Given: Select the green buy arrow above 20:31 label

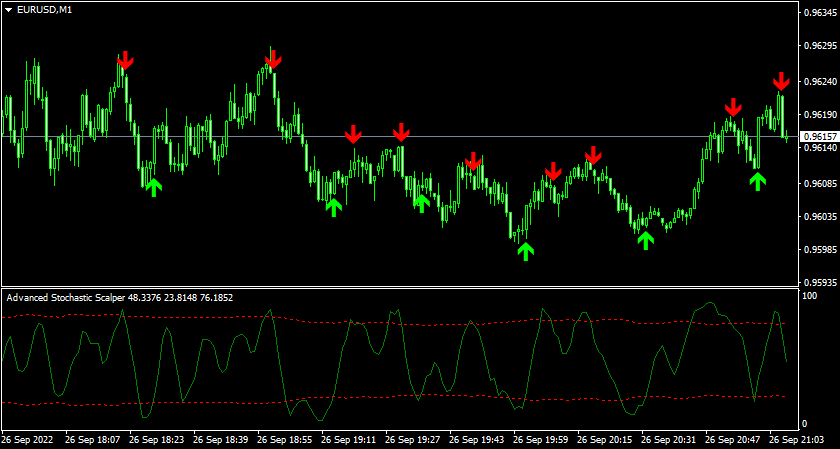Looking at the screenshot, I should (x=646, y=239).
